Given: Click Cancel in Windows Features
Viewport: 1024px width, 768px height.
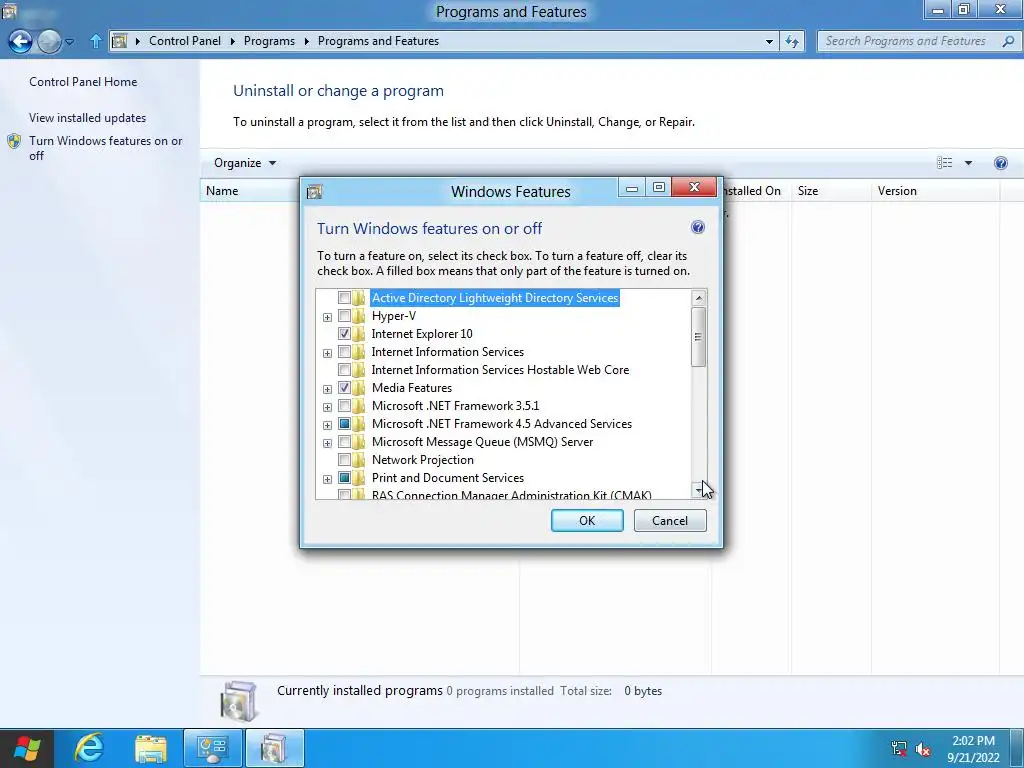Looking at the screenshot, I should [670, 520].
